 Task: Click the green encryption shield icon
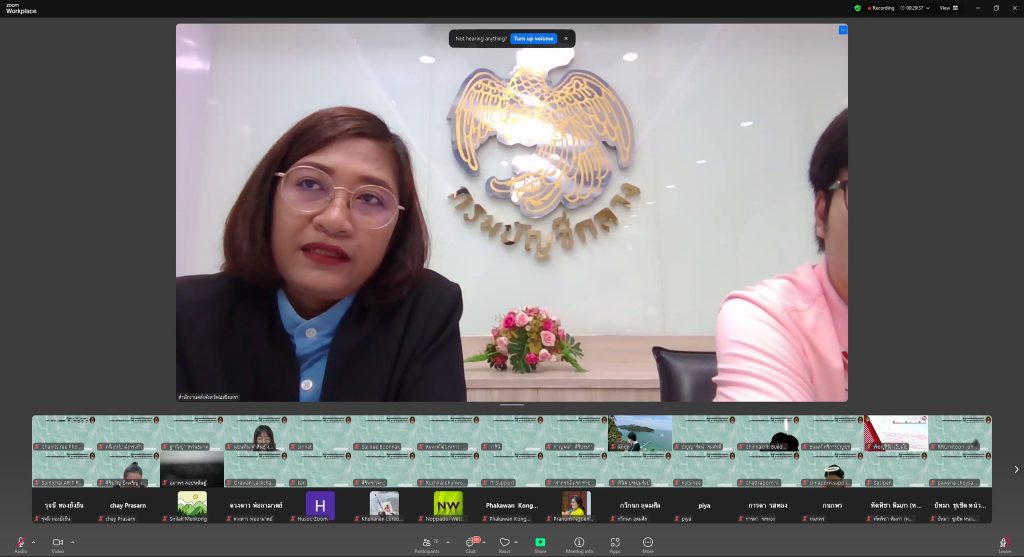click(857, 8)
